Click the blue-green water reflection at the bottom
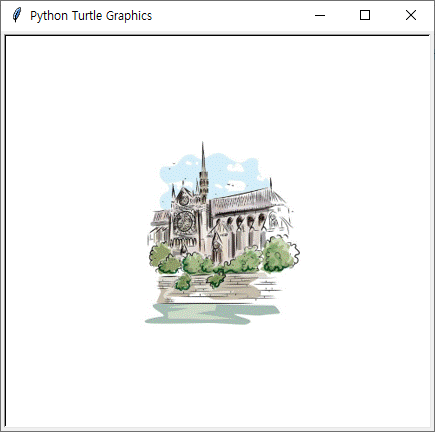Image resolution: width=435 pixels, height=432 pixels. click(x=213, y=314)
